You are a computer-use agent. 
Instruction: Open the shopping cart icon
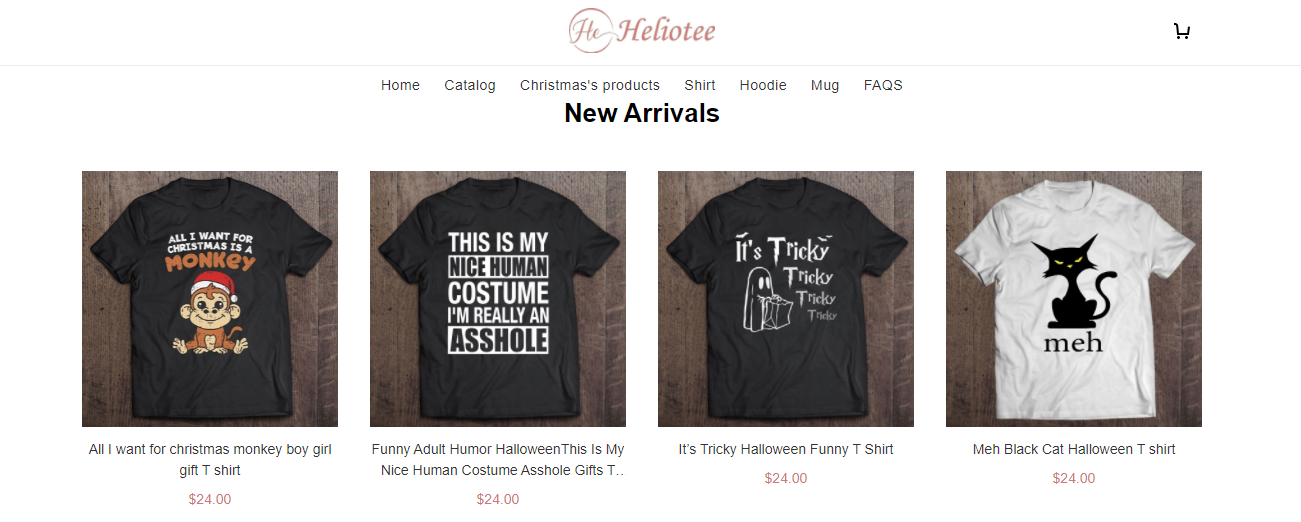click(1181, 31)
